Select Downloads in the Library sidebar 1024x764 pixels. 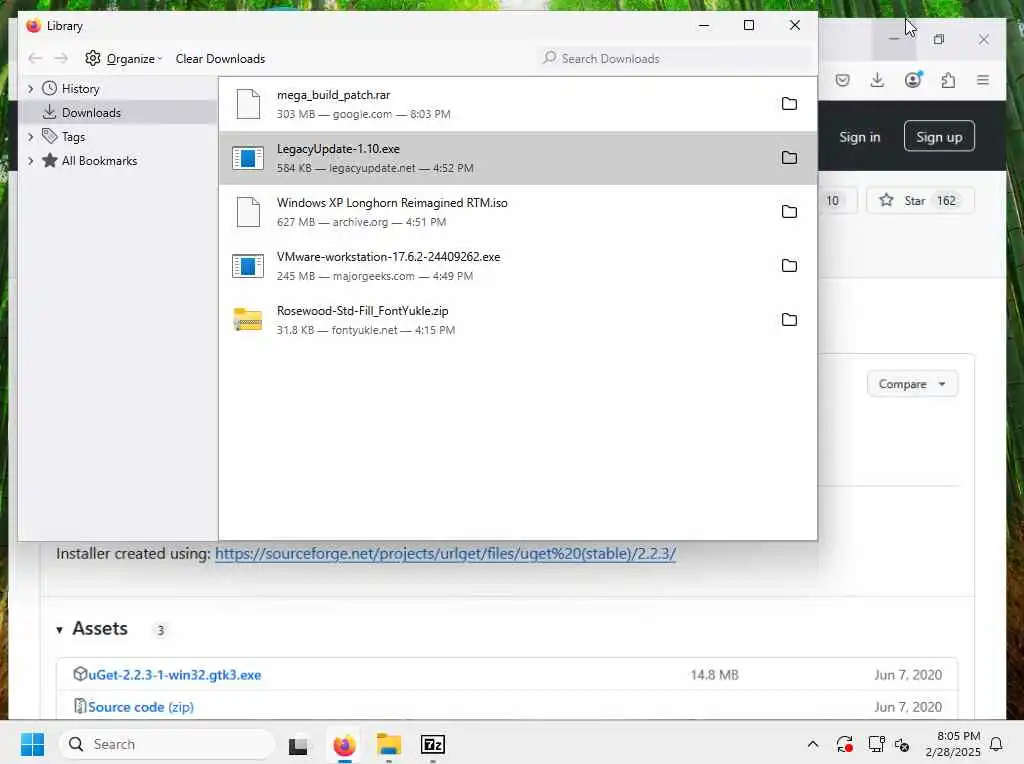(91, 112)
